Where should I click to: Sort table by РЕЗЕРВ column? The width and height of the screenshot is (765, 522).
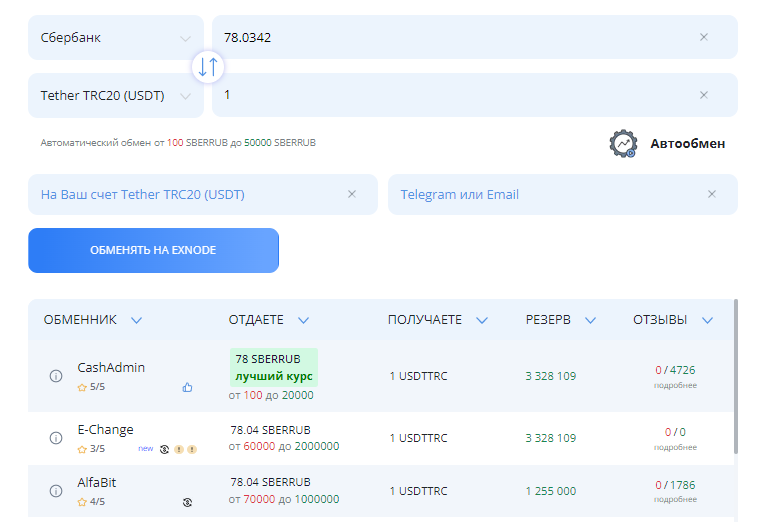coord(561,320)
